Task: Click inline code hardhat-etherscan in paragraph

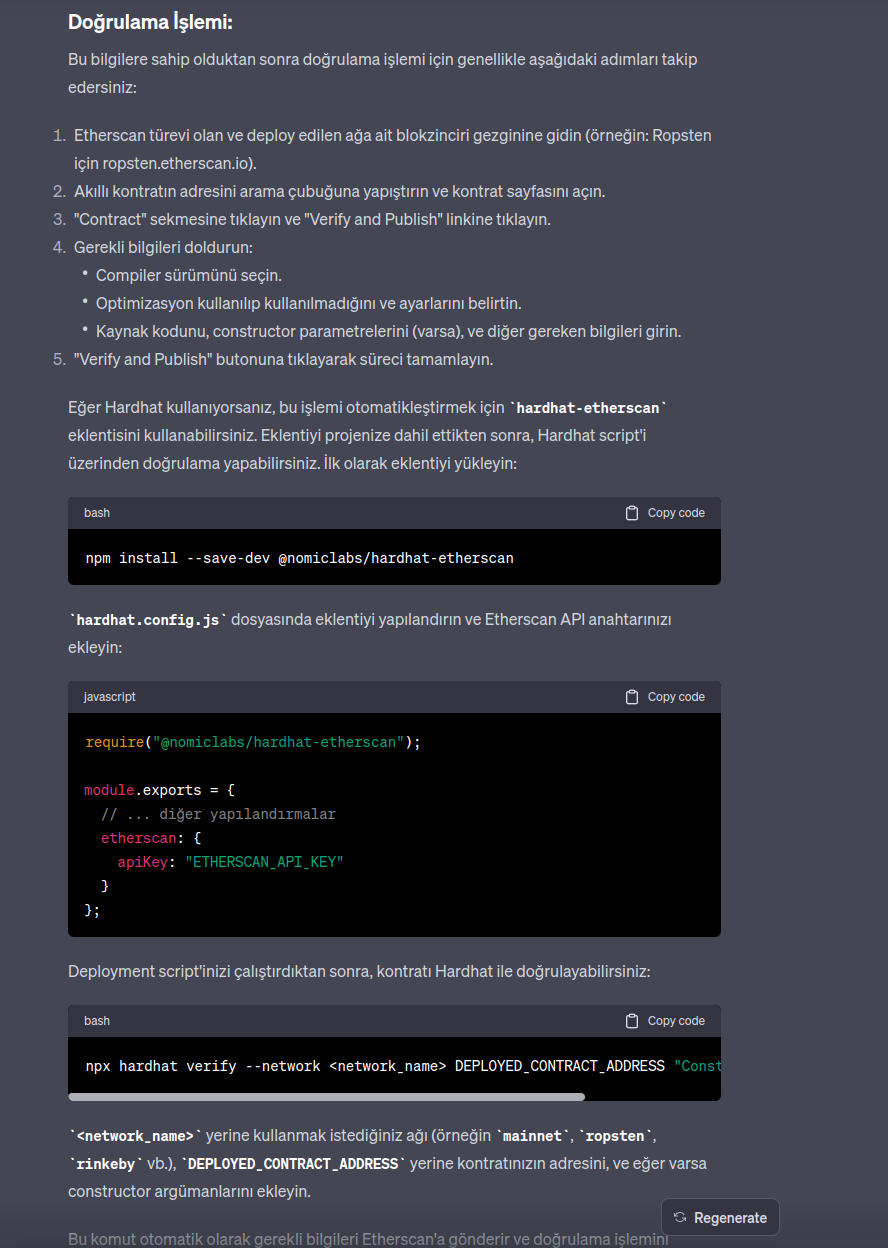Action: pyautogui.click(x=588, y=408)
